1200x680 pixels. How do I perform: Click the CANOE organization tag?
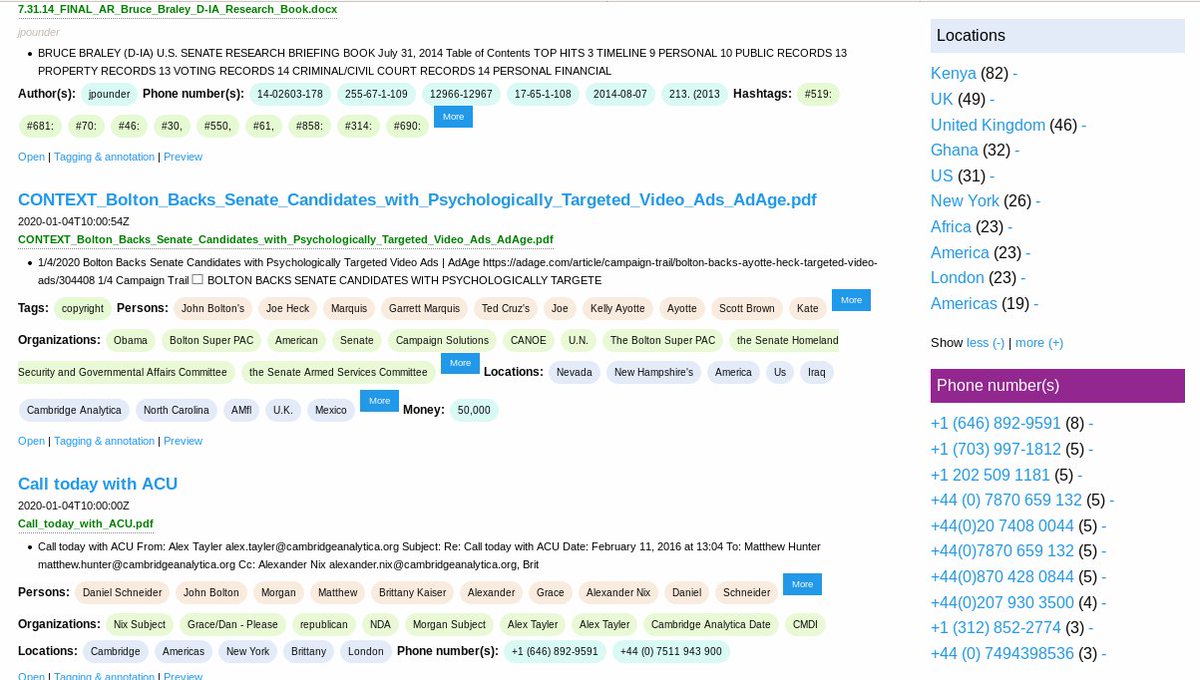tap(528, 340)
